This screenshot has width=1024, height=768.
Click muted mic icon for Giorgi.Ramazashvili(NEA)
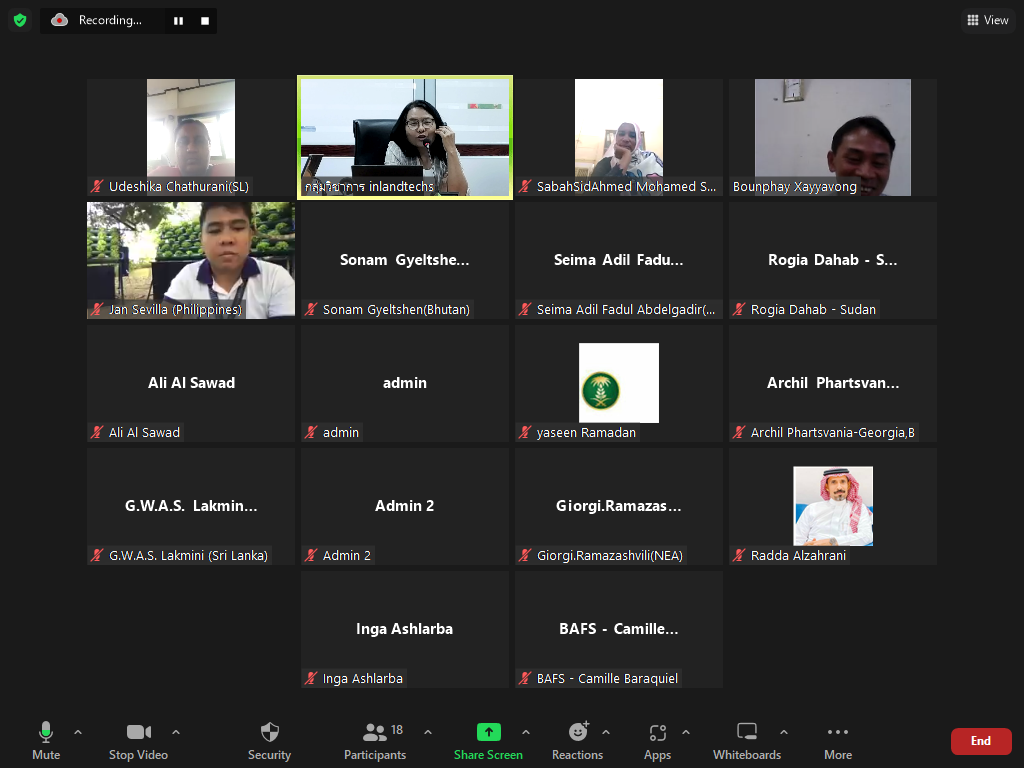[525, 555]
